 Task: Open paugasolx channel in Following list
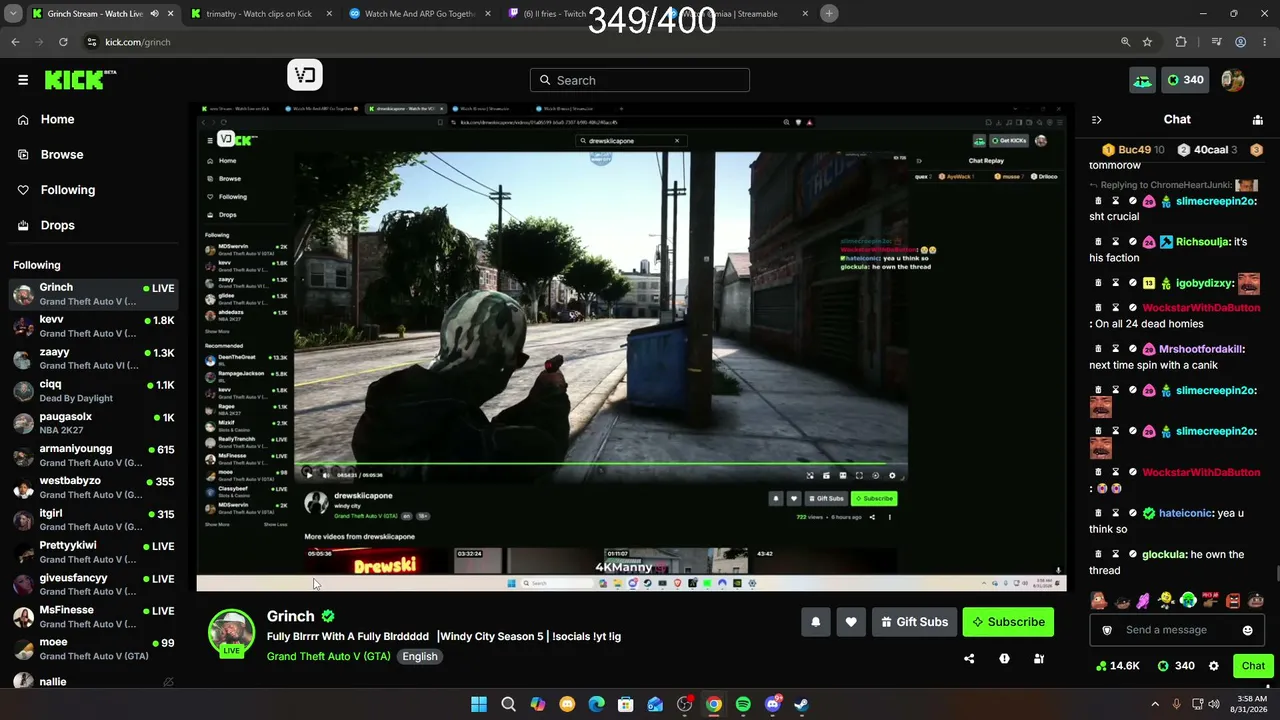pyautogui.click(x=92, y=423)
